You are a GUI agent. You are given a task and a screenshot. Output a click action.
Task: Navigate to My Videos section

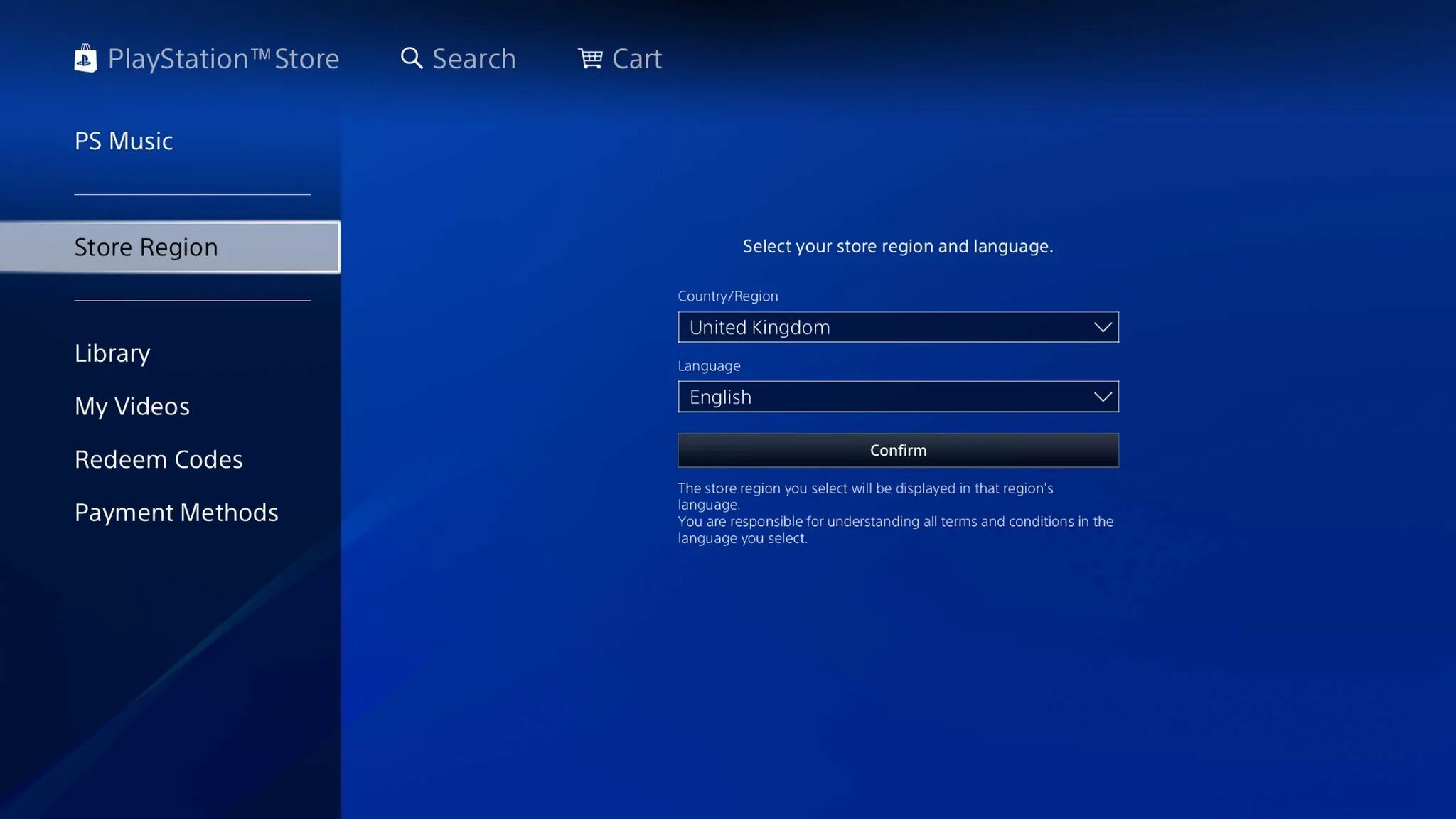(132, 406)
